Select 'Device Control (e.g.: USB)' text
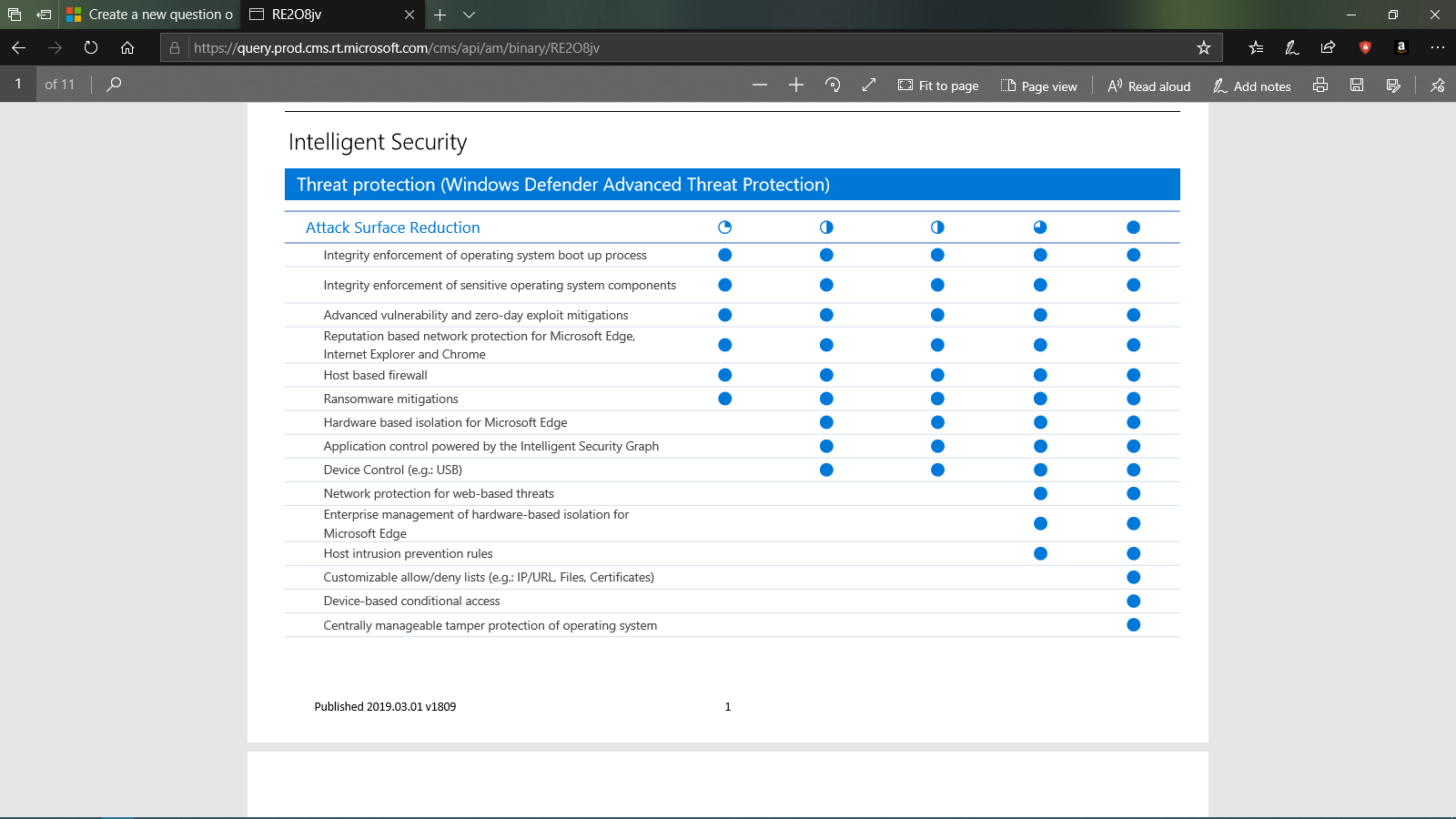 392,470
